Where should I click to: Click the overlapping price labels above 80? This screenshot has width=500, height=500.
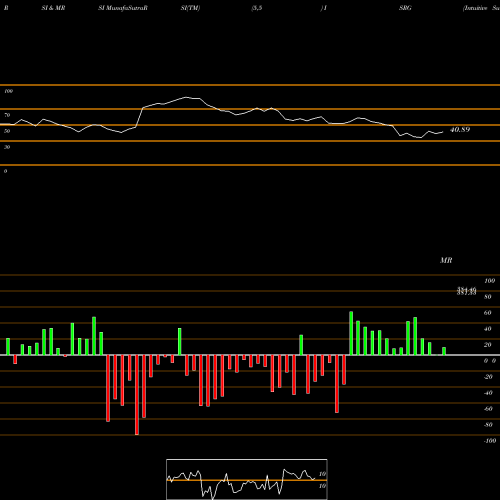click(x=466, y=291)
